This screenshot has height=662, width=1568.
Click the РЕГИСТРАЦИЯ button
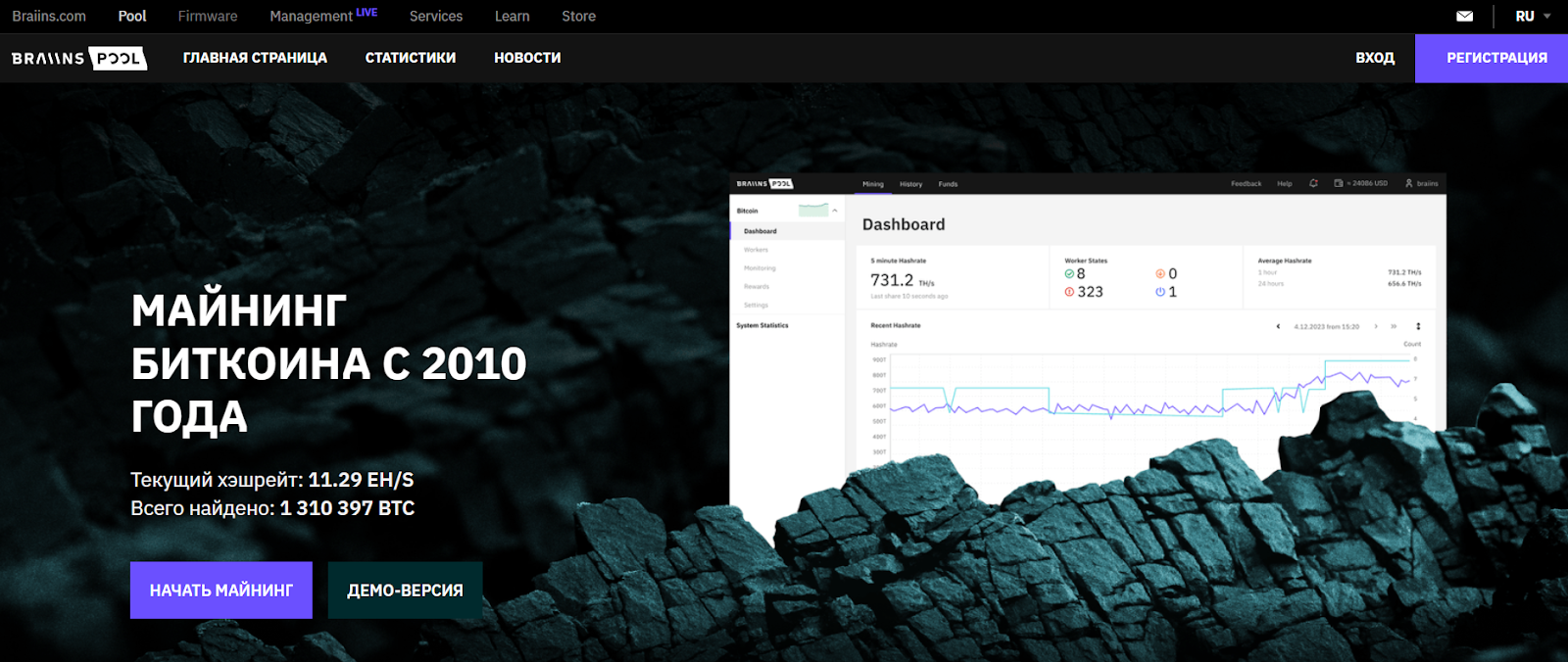[x=1492, y=58]
